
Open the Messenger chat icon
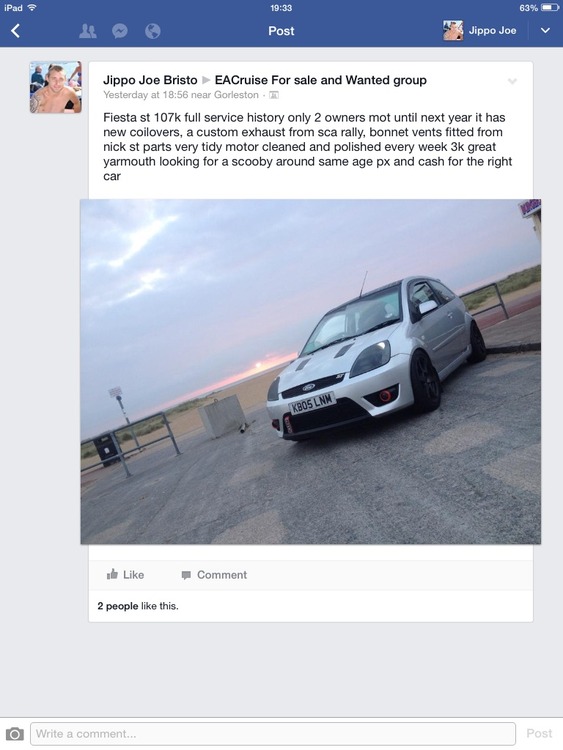[x=120, y=31]
